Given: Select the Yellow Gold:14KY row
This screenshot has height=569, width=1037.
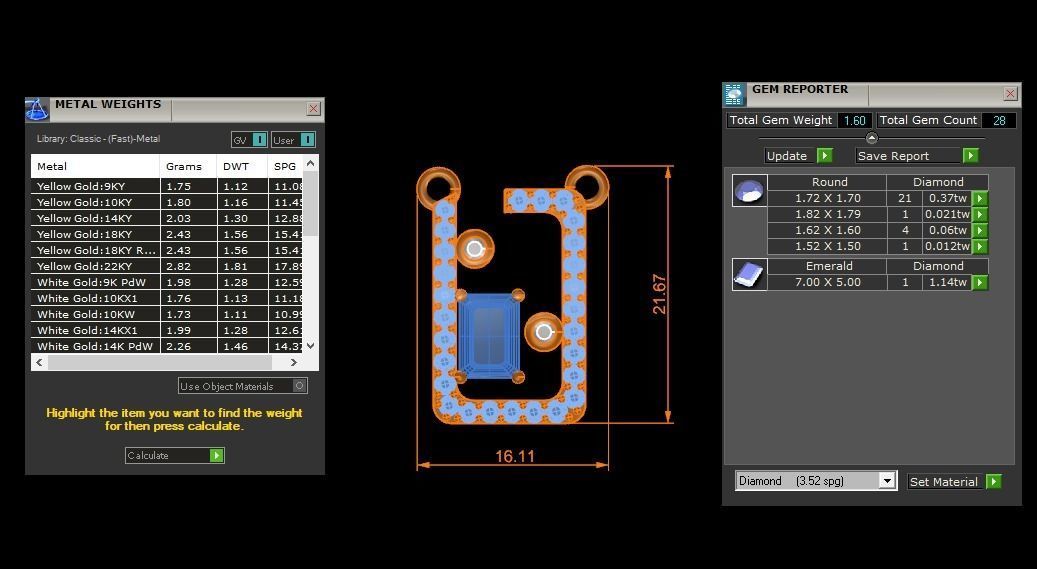Looking at the screenshot, I should click(167, 218).
